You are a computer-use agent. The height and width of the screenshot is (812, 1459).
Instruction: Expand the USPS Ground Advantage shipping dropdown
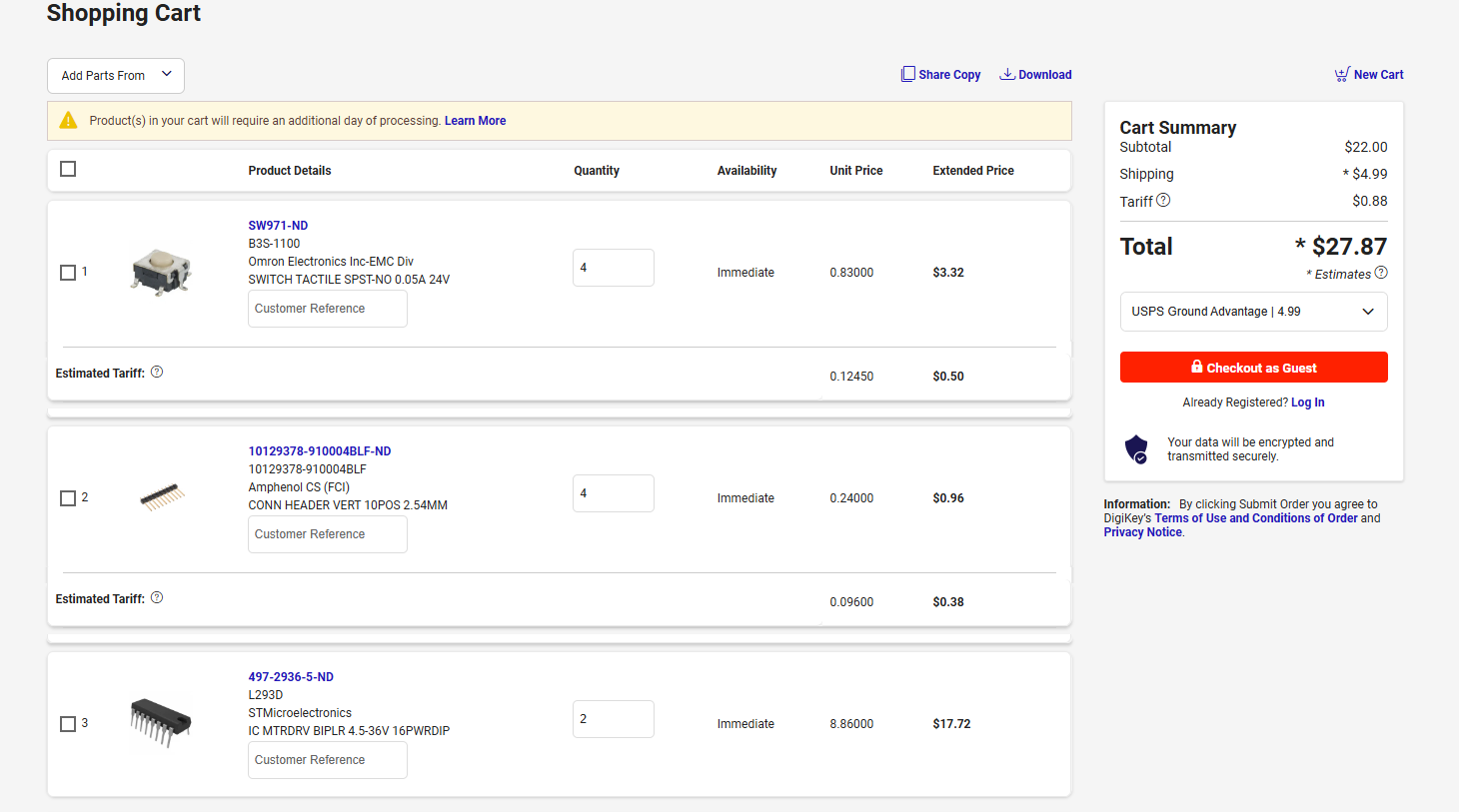point(1253,312)
